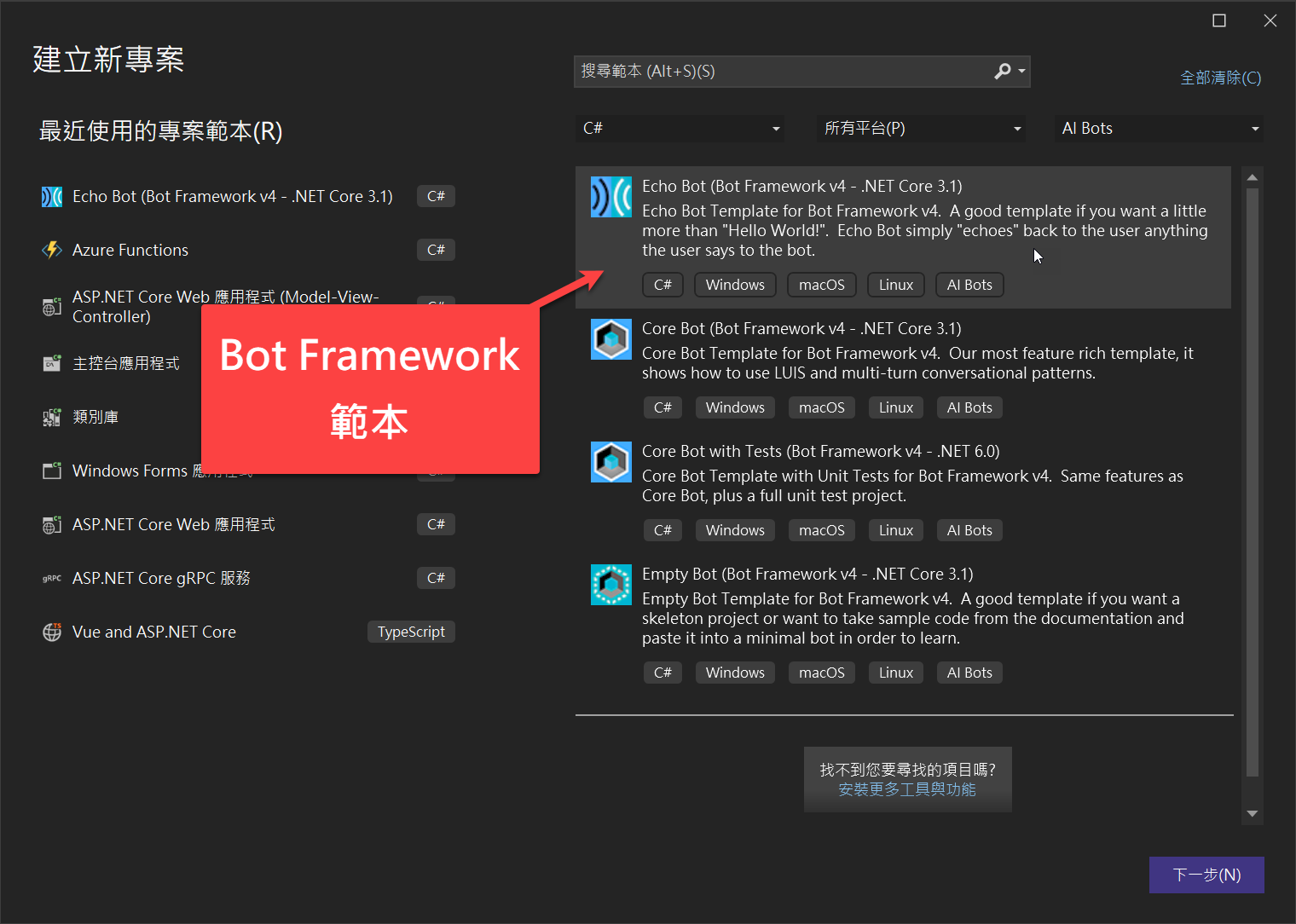Maximize the new project dialog window
Viewport: 1296px width, 924px height.
(x=1219, y=20)
